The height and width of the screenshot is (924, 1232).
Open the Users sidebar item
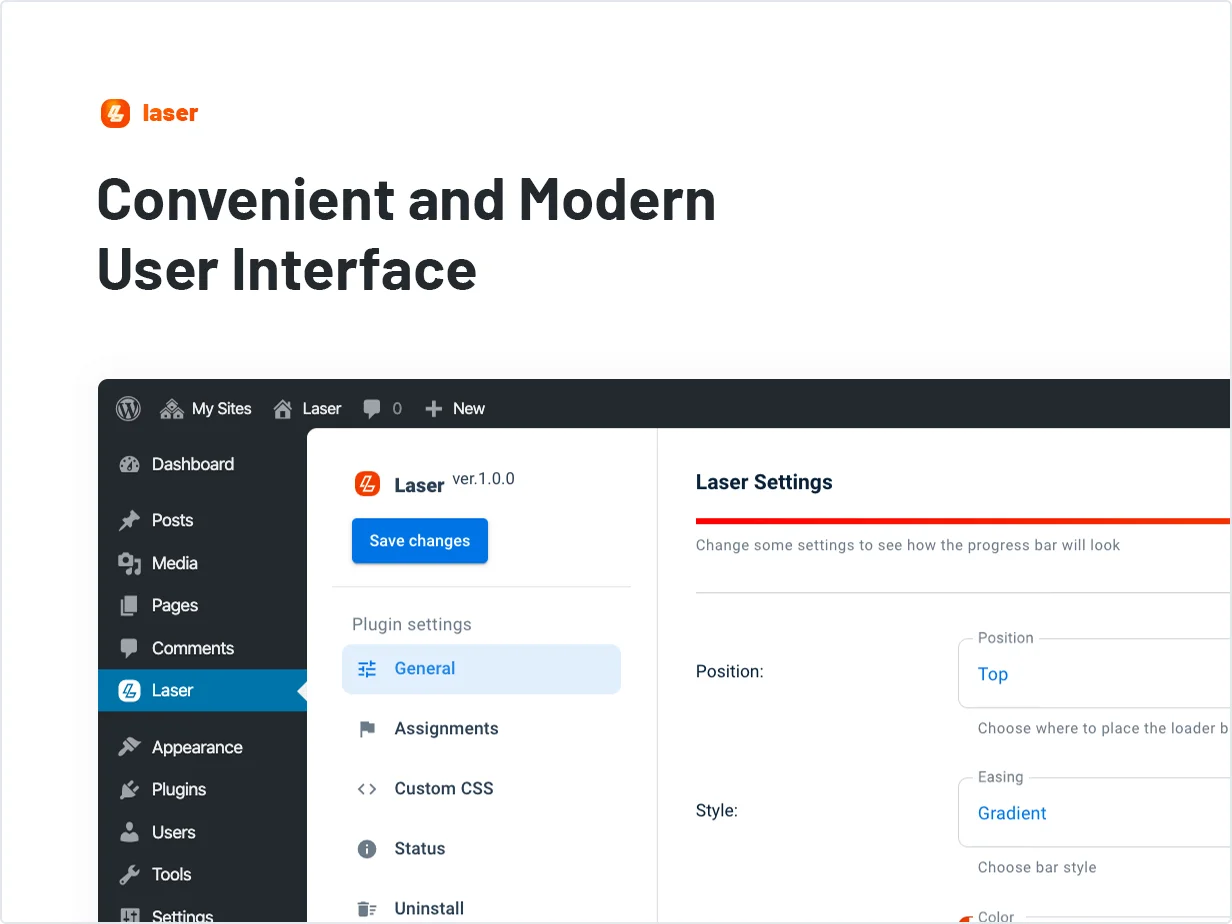pyautogui.click(x=173, y=832)
